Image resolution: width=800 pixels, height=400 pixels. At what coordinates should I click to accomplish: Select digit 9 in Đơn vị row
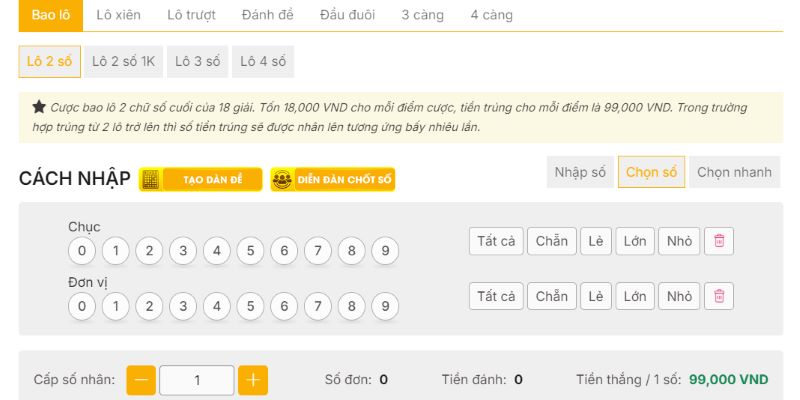[385, 306]
